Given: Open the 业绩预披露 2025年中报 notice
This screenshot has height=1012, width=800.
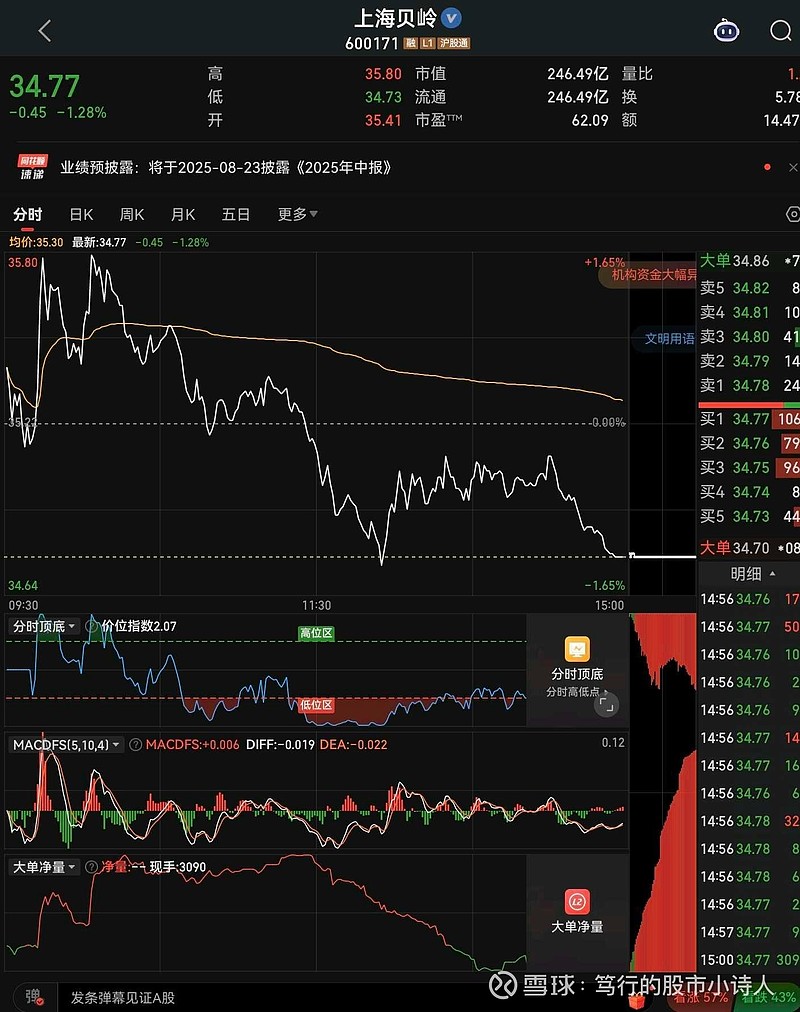Looking at the screenshot, I should point(226,168).
